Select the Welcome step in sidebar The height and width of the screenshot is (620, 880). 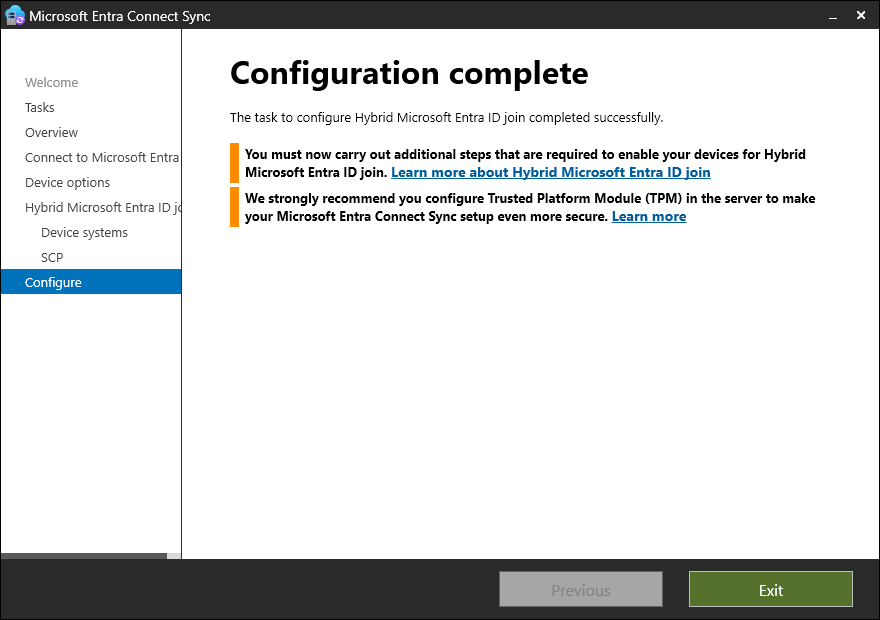tap(52, 82)
